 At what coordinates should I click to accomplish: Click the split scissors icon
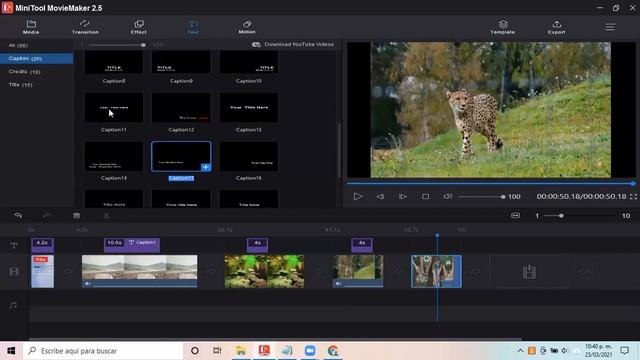coord(106,216)
